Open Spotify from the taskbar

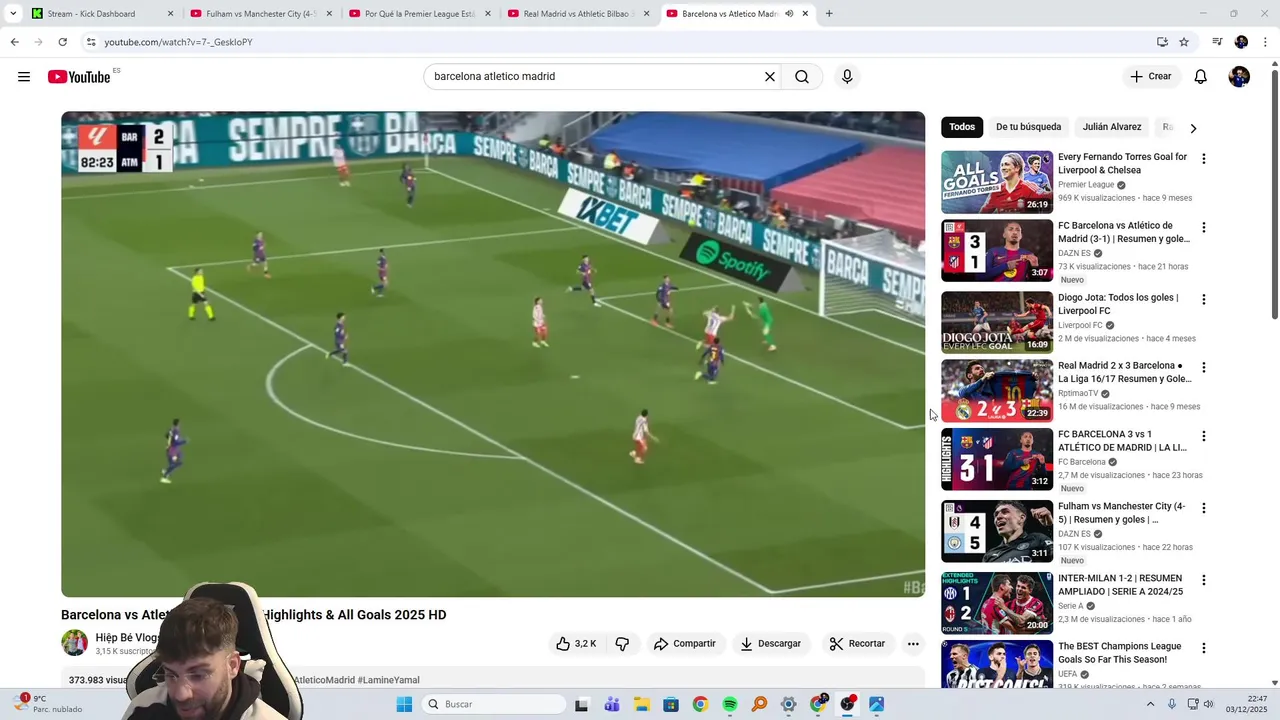[x=729, y=704]
